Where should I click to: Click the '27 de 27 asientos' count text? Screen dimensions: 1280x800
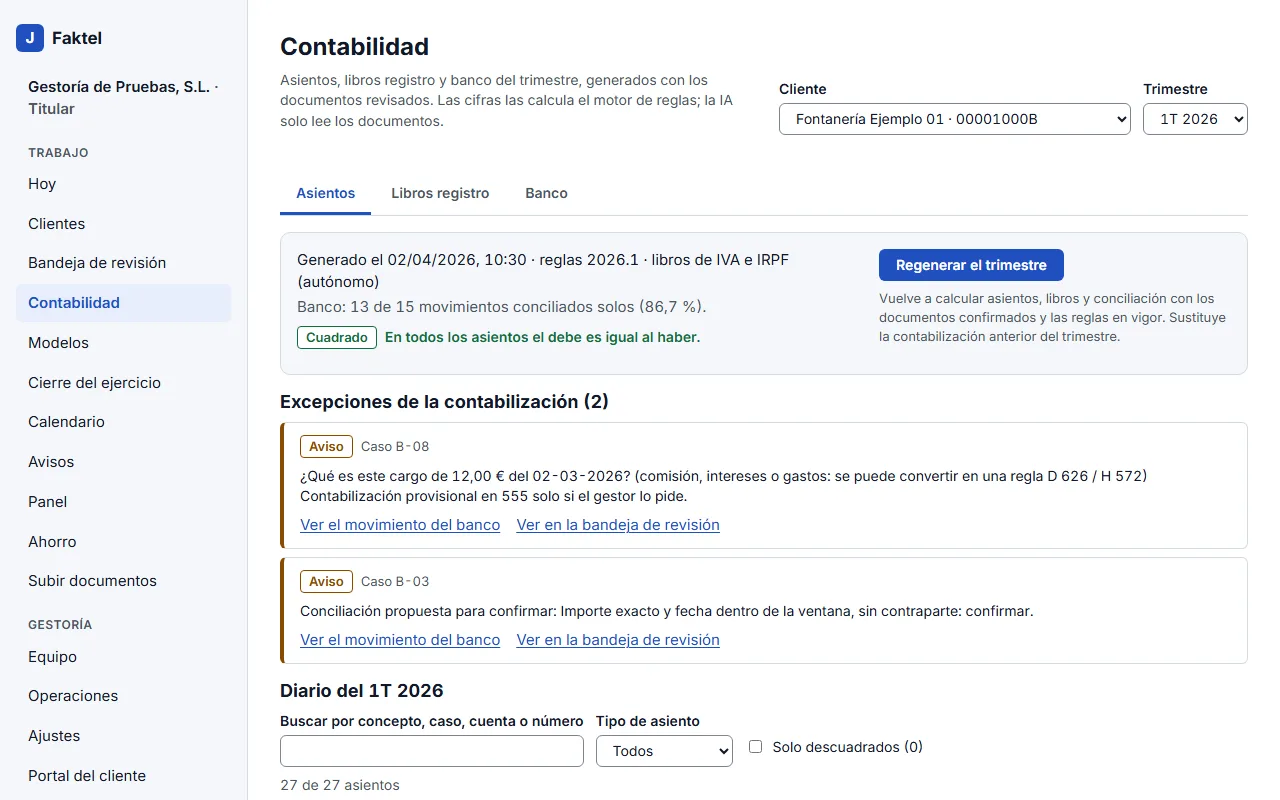(x=340, y=785)
